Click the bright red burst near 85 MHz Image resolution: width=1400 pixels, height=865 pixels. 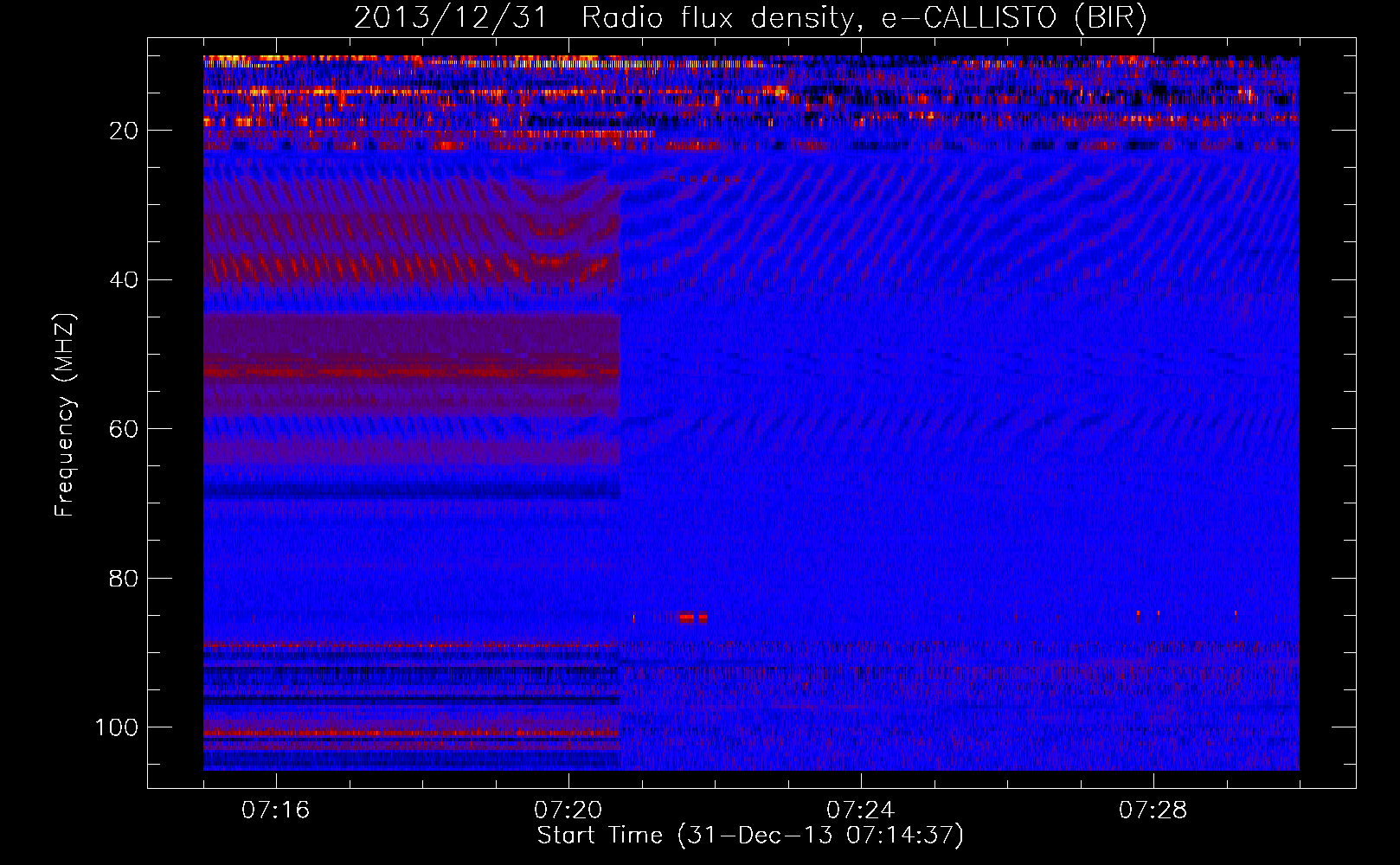click(x=693, y=618)
